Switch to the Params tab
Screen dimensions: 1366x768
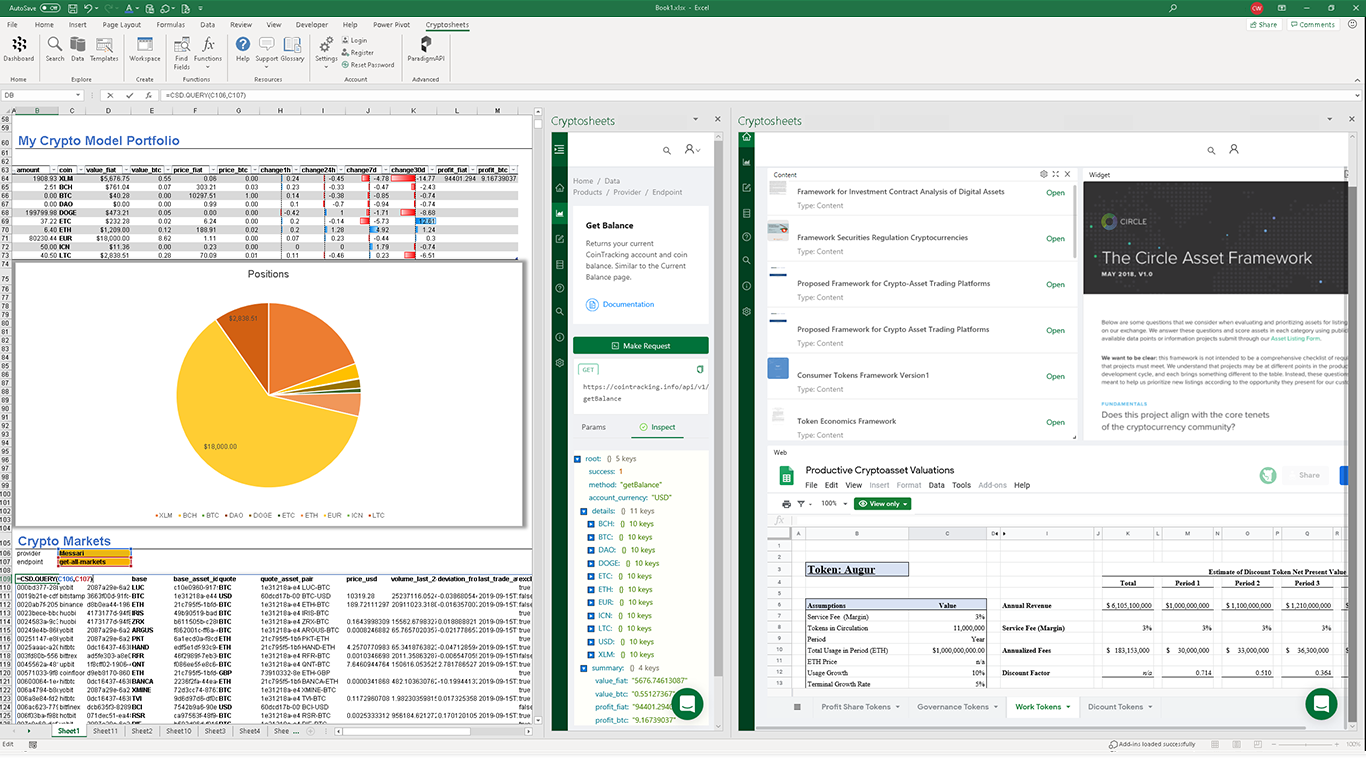[x=594, y=427]
